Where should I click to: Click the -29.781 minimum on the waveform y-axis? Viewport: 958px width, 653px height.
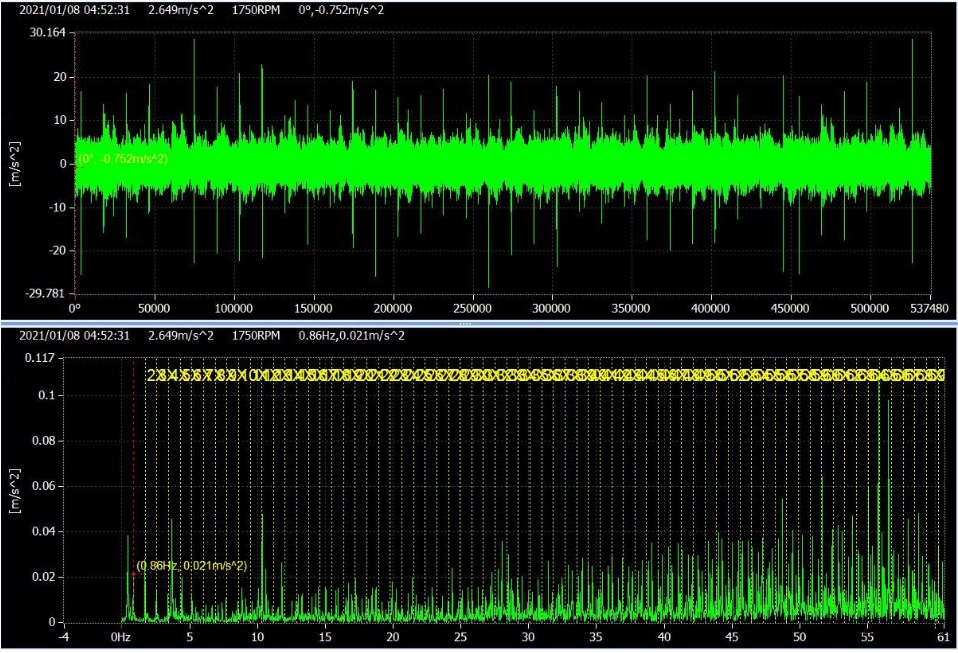(45, 294)
